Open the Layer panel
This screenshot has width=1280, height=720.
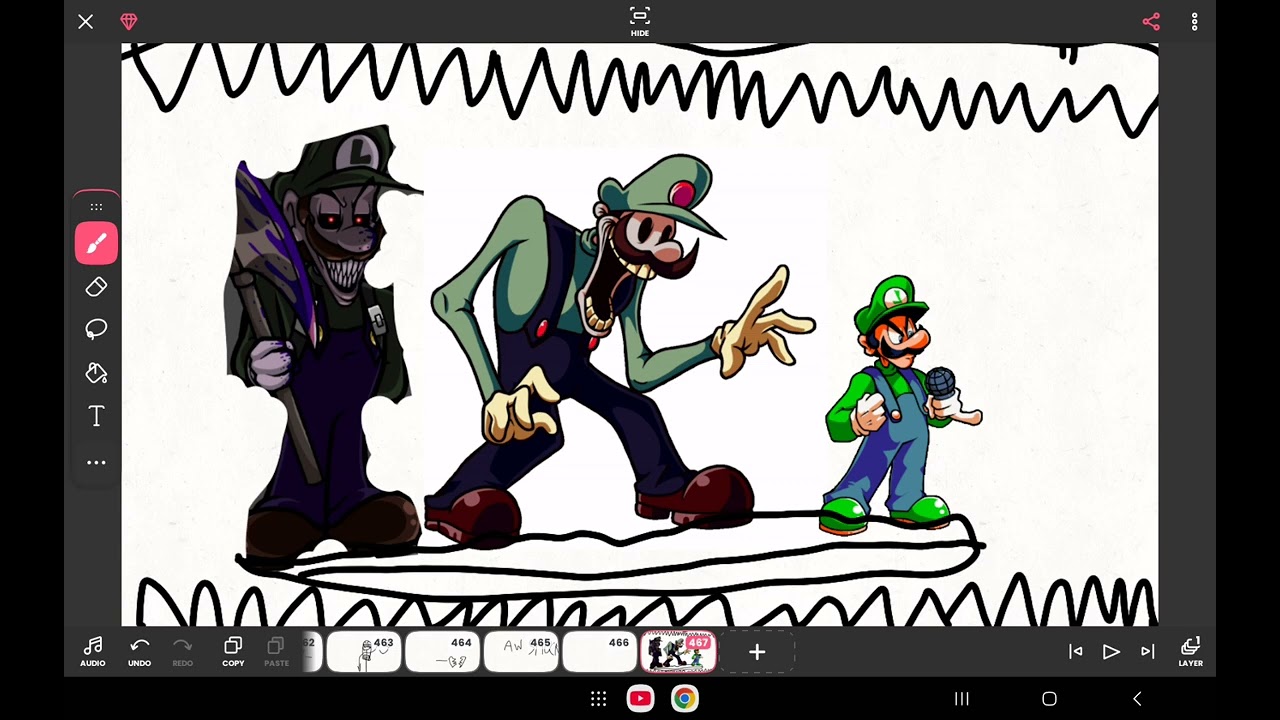pos(1190,651)
